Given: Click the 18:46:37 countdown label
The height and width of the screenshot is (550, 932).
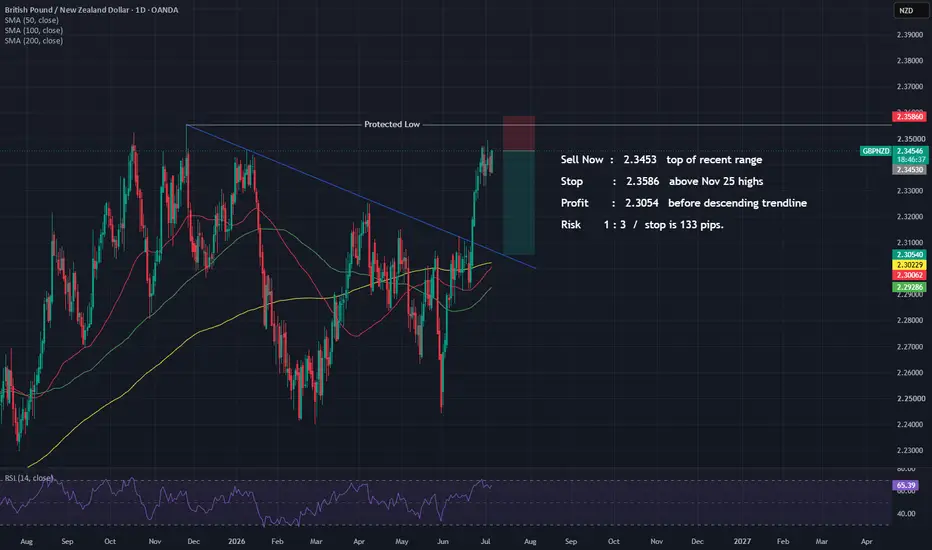Looking at the screenshot, I should click(911, 159).
